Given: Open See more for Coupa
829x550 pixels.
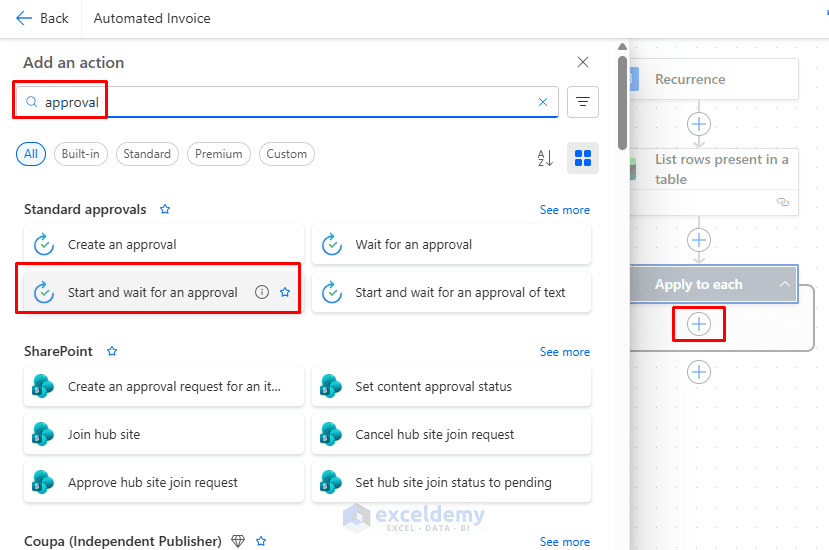Looking at the screenshot, I should 565,542.
